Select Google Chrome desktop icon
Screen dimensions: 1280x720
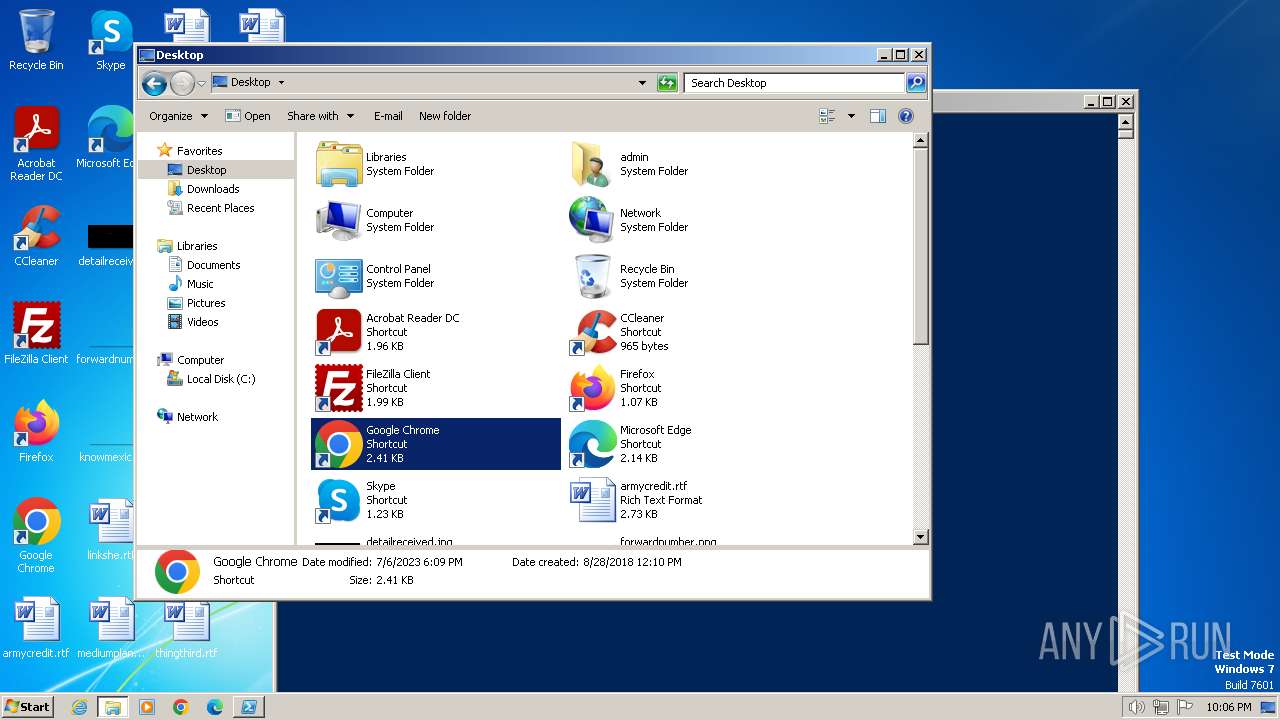[x=36, y=536]
